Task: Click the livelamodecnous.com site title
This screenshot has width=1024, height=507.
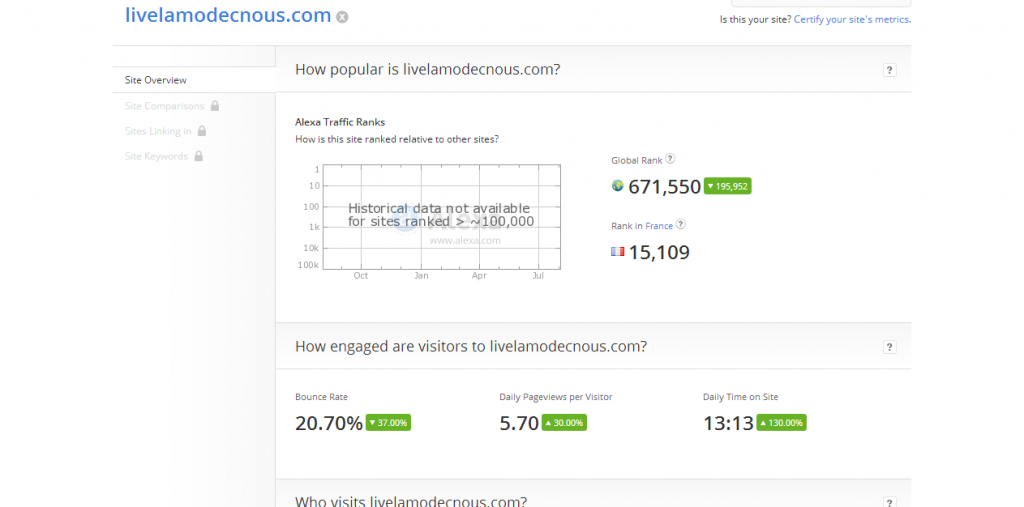Action: [x=228, y=15]
